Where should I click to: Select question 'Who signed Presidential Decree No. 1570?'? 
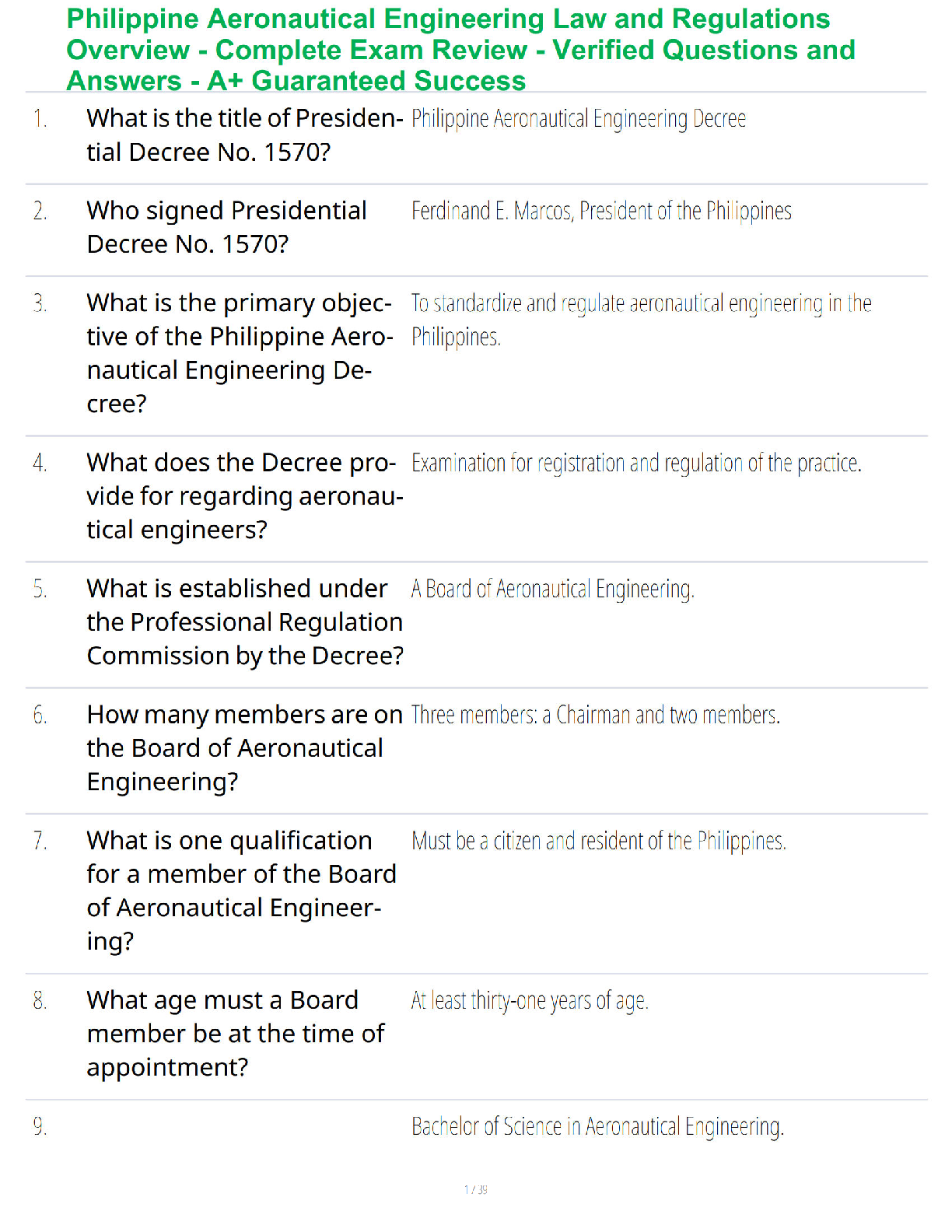click(226, 227)
